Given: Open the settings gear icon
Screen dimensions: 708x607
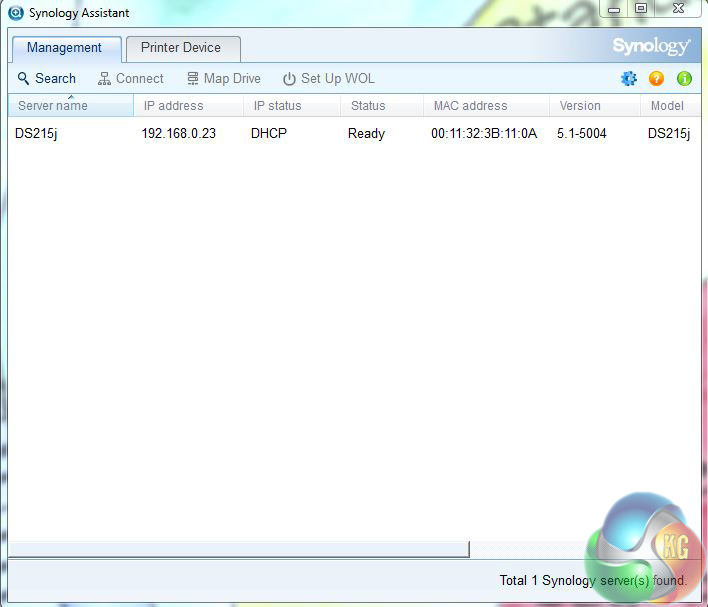Looking at the screenshot, I should [629, 79].
